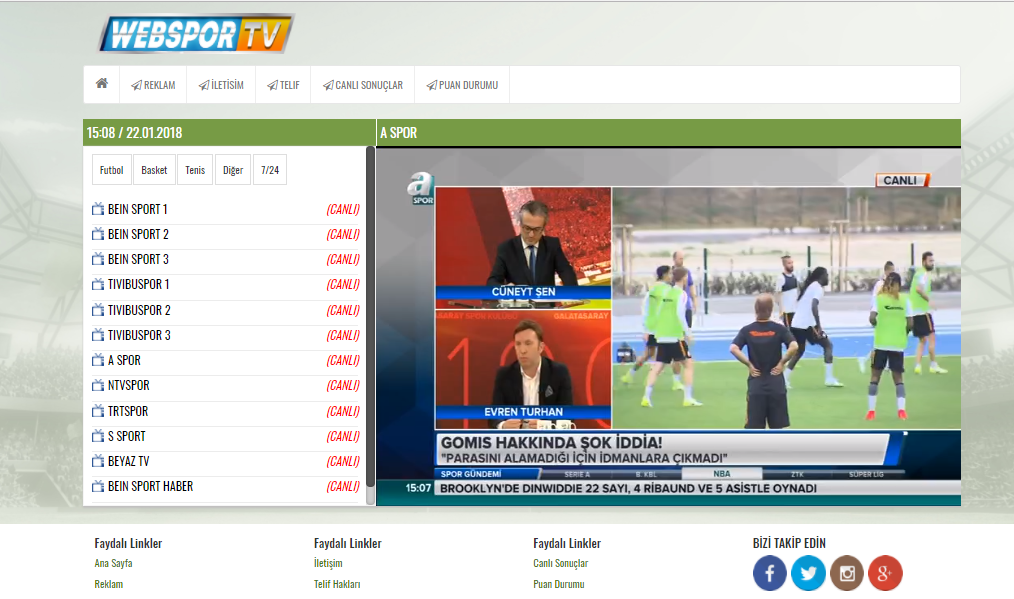1014x599 pixels.
Task: Open the Puan Durumu footer link
Action: tap(559, 584)
